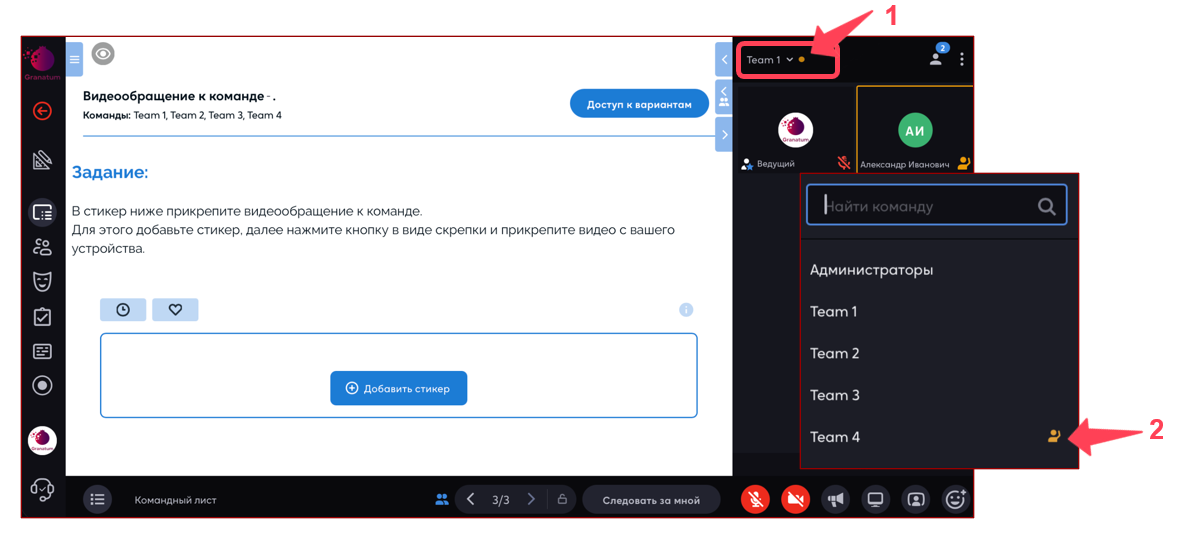
Task: Toggle the eye visibility icon
Action: point(103,54)
